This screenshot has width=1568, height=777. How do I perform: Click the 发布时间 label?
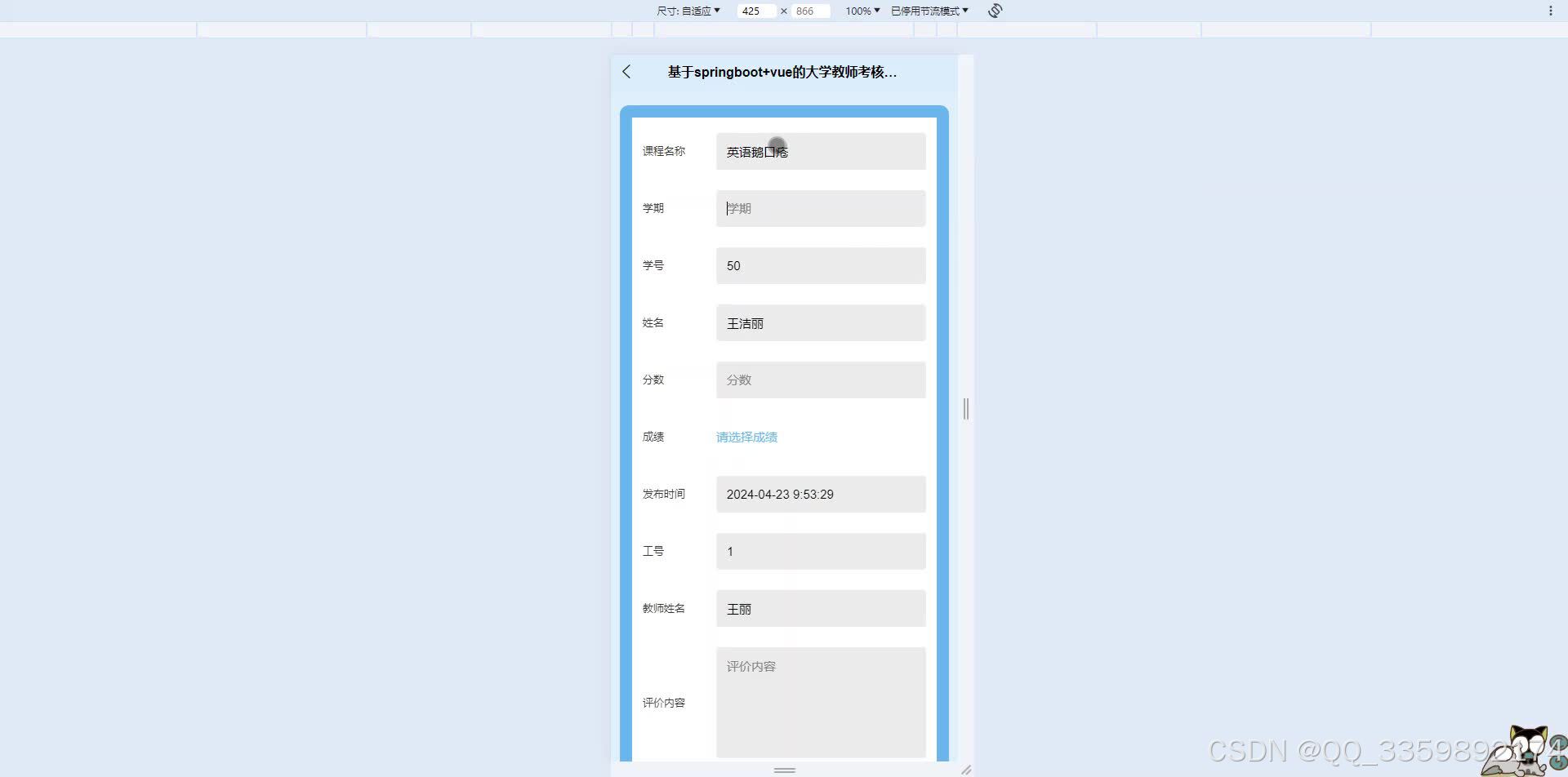(x=664, y=494)
